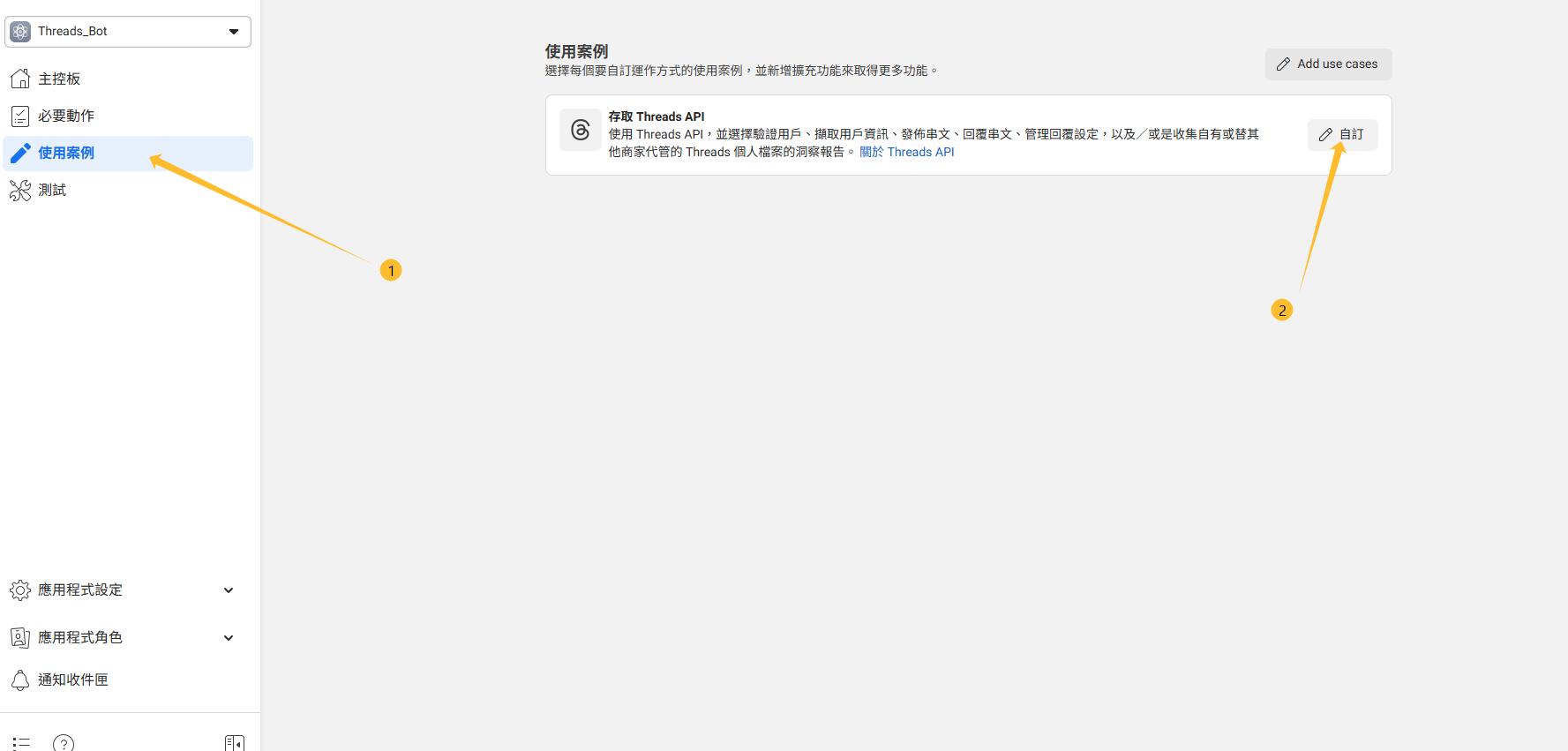
Task: Go to 主控板 dashboard home icon
Action: point(20,79)
